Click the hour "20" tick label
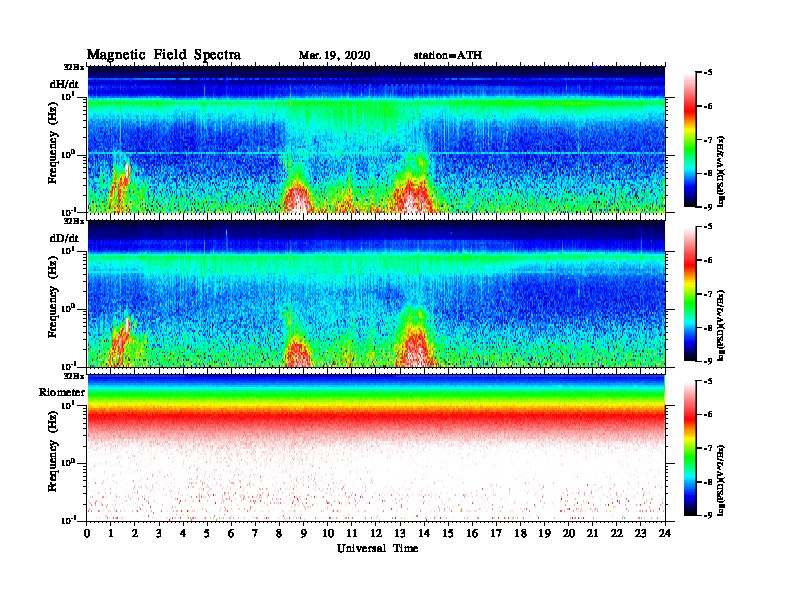The image size is (792, 612). 569,534
